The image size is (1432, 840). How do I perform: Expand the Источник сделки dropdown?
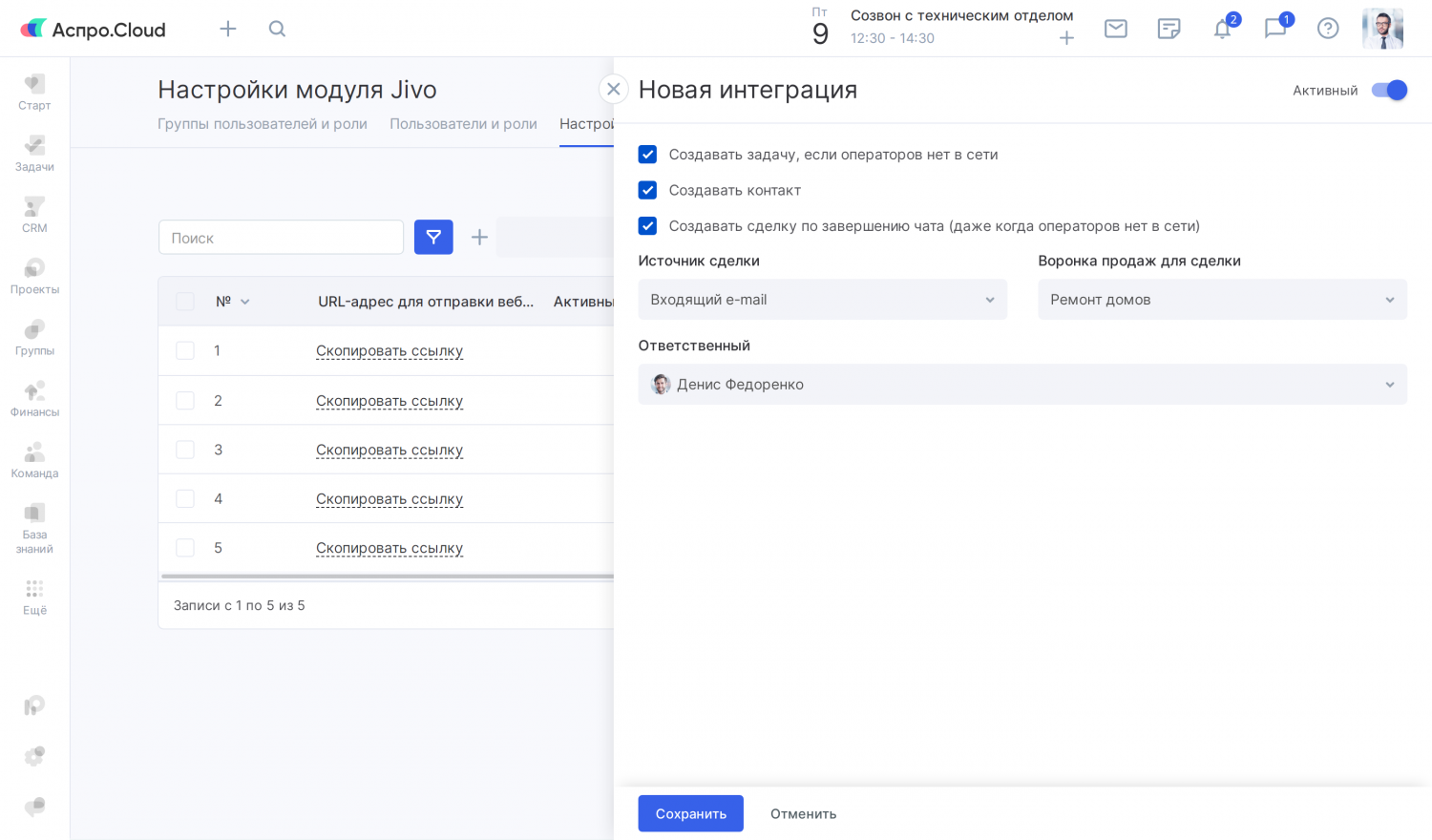[822, 300]
